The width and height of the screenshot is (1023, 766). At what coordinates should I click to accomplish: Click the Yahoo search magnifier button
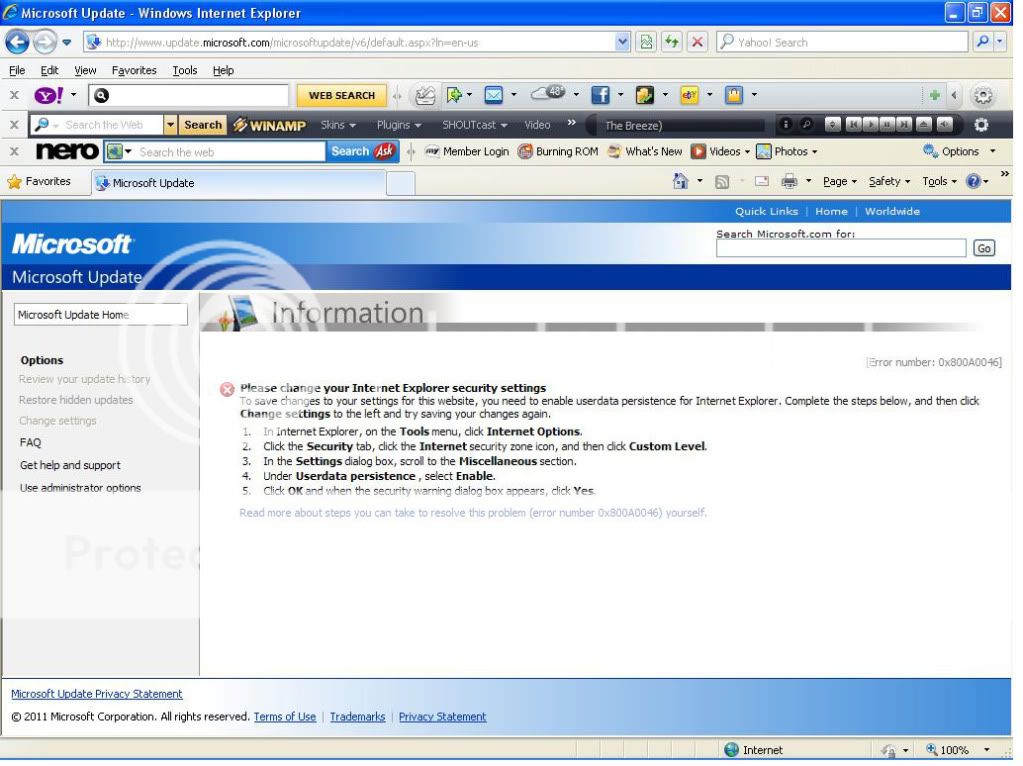tap(982, 42)
